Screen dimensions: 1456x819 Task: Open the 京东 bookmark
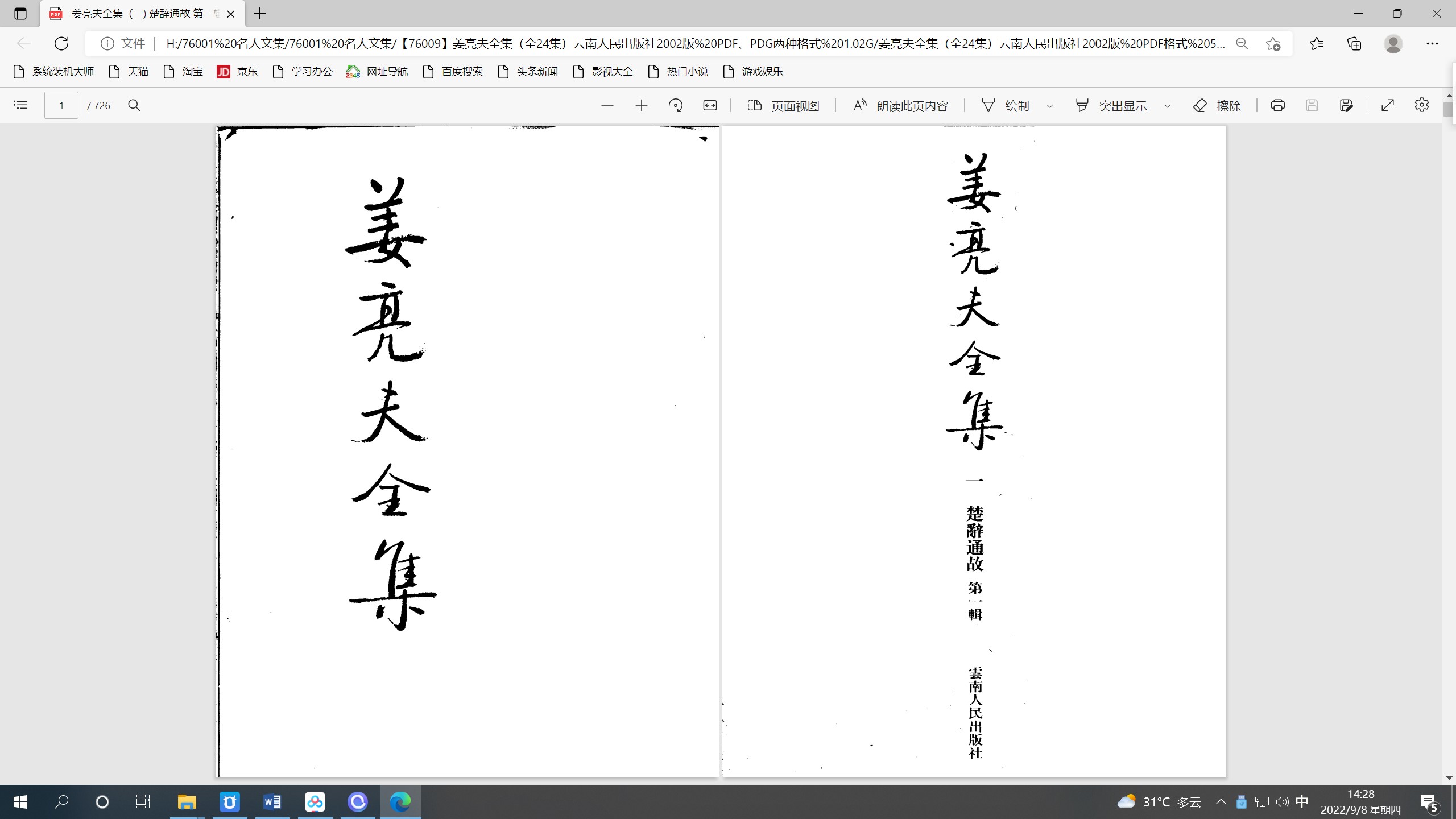pyautogui.click(x=237, y=72)
